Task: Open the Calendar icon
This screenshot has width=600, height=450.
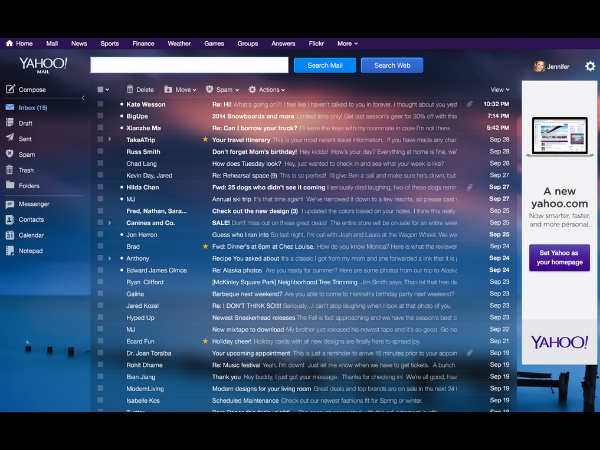Action: tap(10, 235)
